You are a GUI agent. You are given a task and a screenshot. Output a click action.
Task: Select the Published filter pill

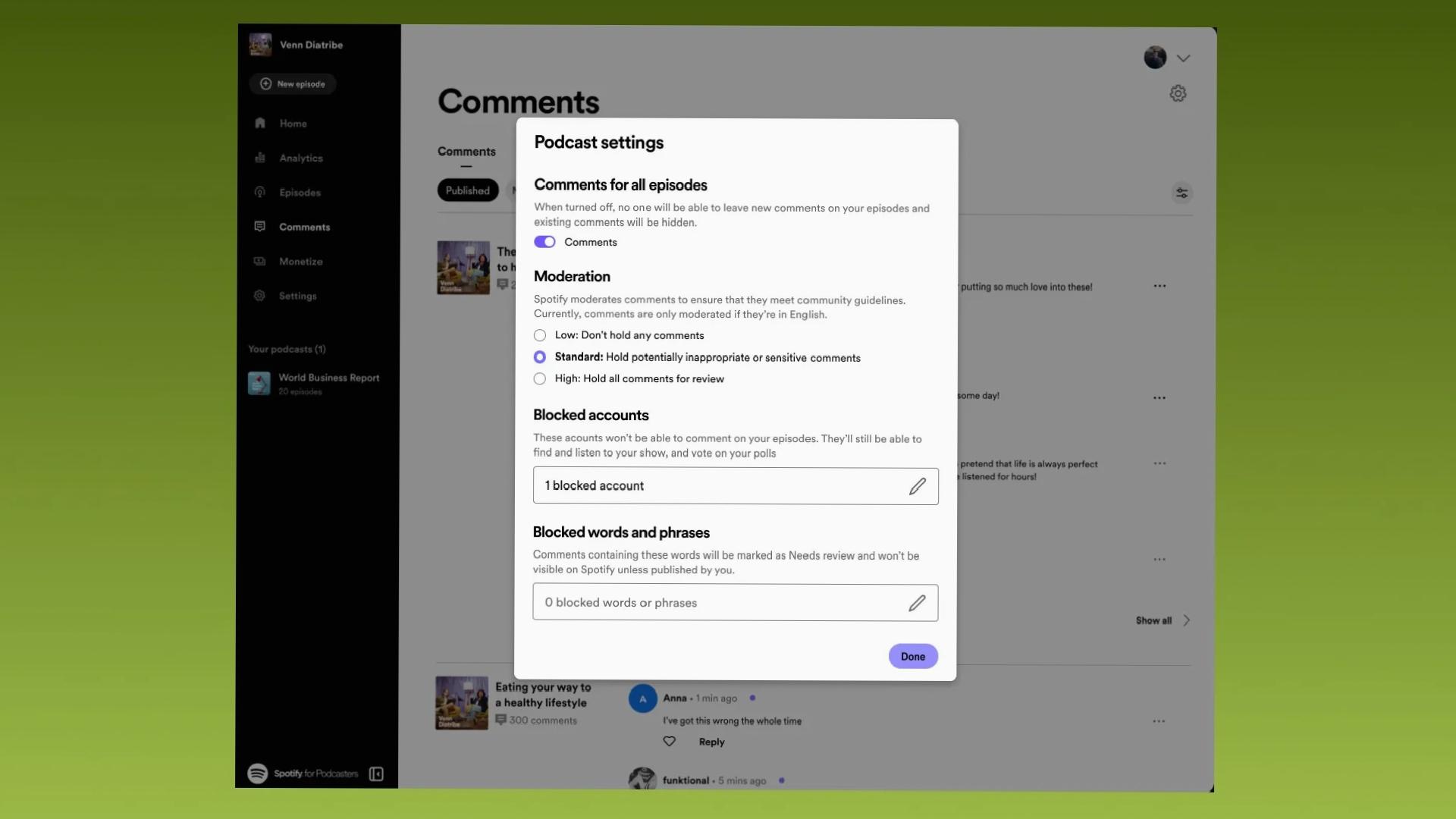point(468,190)
